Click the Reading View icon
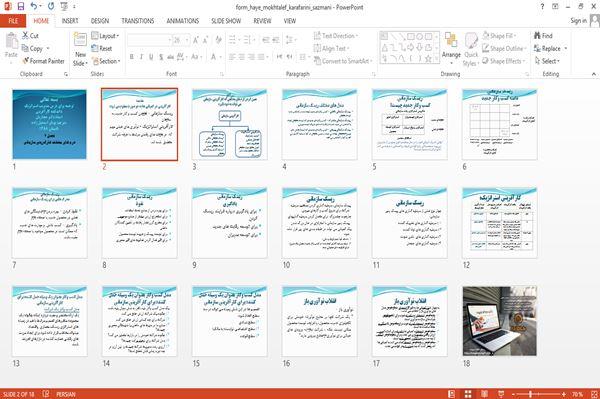This screenshot has width=600, height=399. (x=484, y=394)
